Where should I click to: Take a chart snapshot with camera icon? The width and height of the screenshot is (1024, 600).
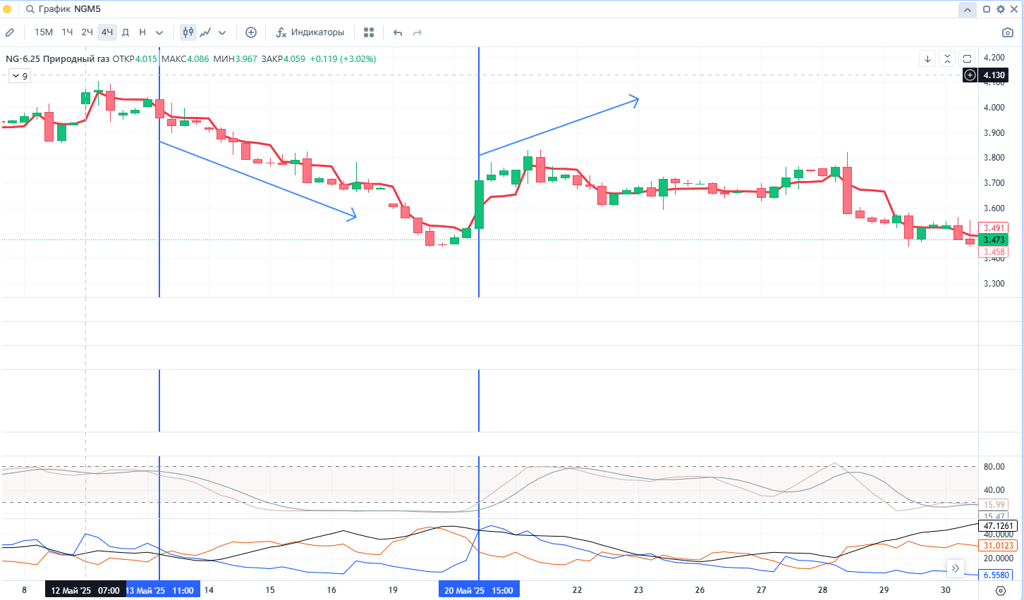pos(1008,32)
